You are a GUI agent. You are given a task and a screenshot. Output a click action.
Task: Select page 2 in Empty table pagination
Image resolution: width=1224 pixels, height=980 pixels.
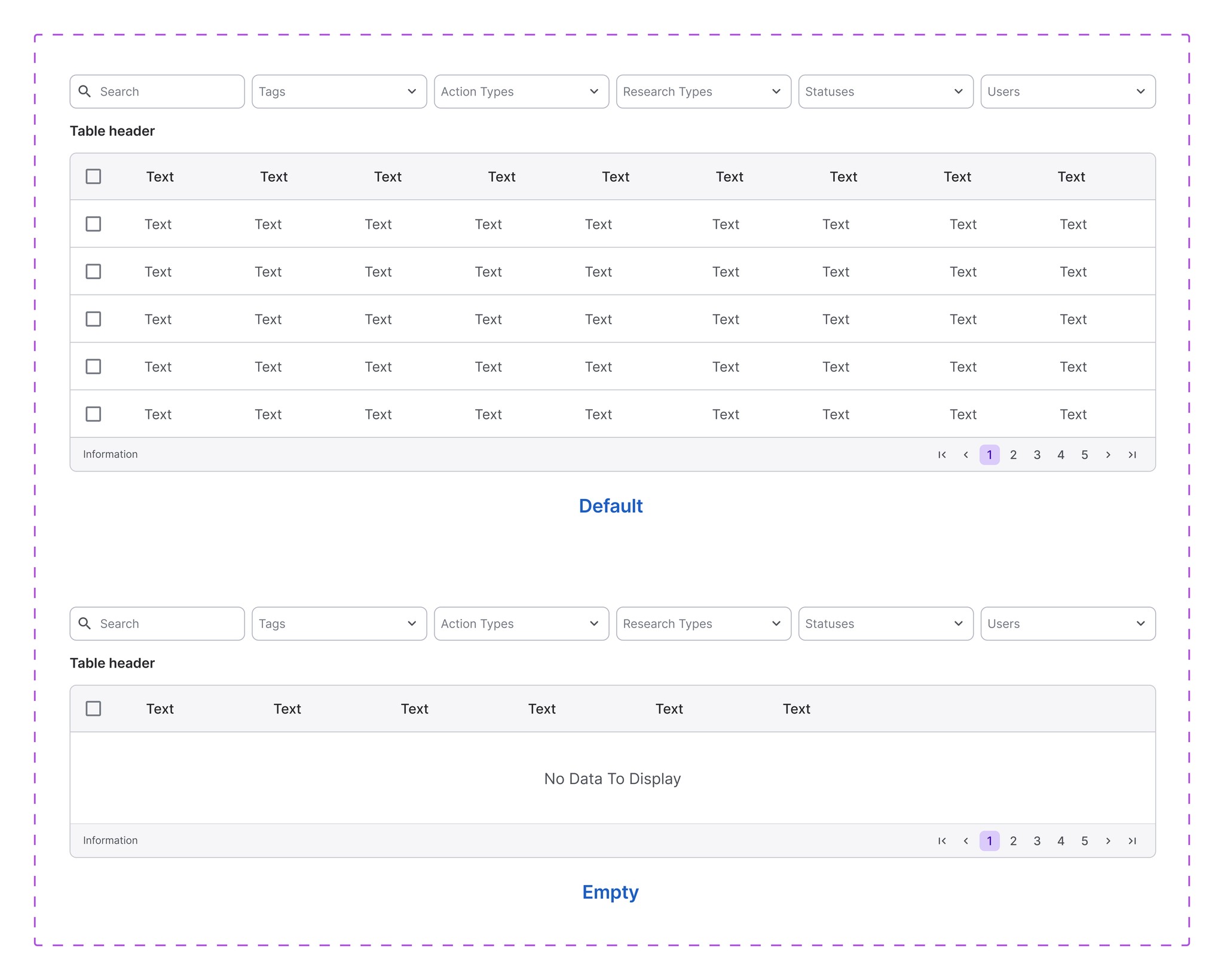coord(1013,841)
